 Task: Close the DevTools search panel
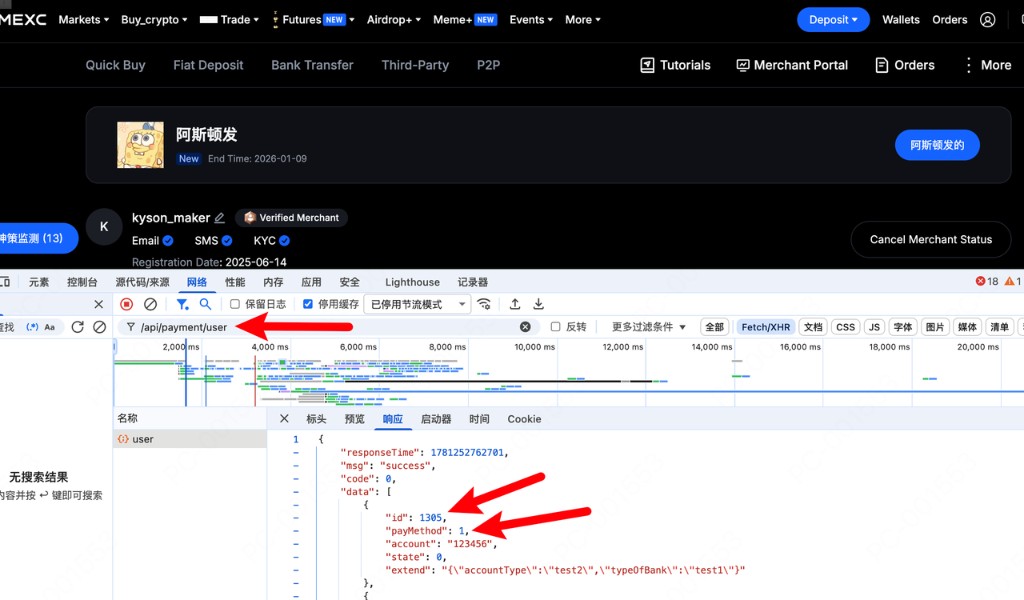pyautogui.click(x=98, y=304)
